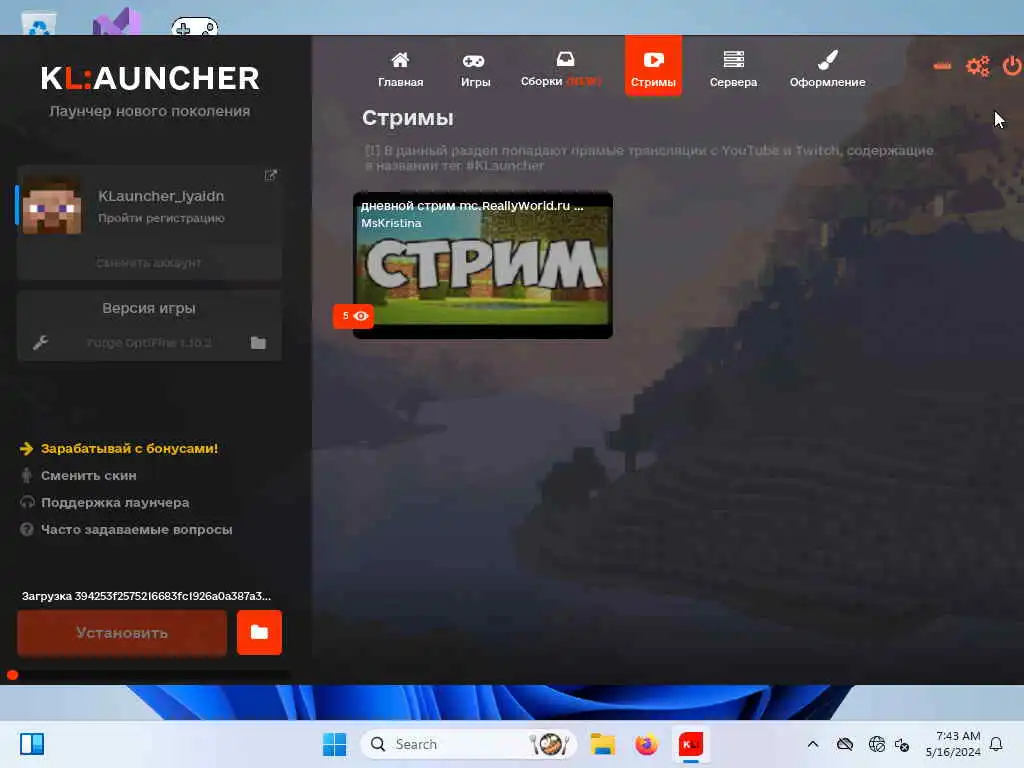Open version settings wrench icon
Image resolution: width=1024 pixels, height=768 pixels.
click(40, 342)
